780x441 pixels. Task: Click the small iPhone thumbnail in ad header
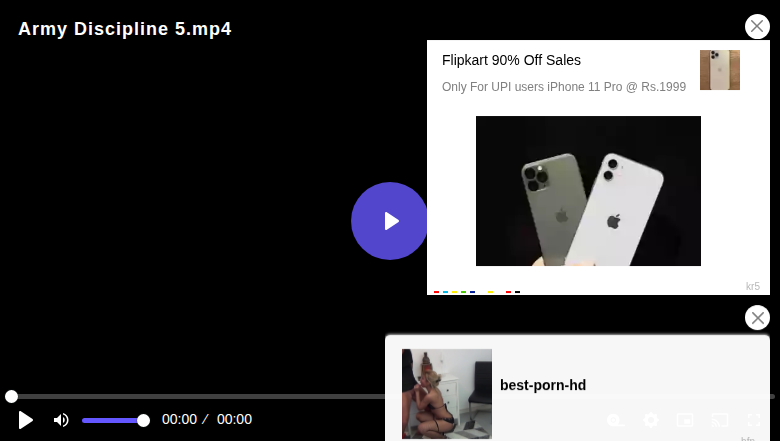[x=720, y=70]
